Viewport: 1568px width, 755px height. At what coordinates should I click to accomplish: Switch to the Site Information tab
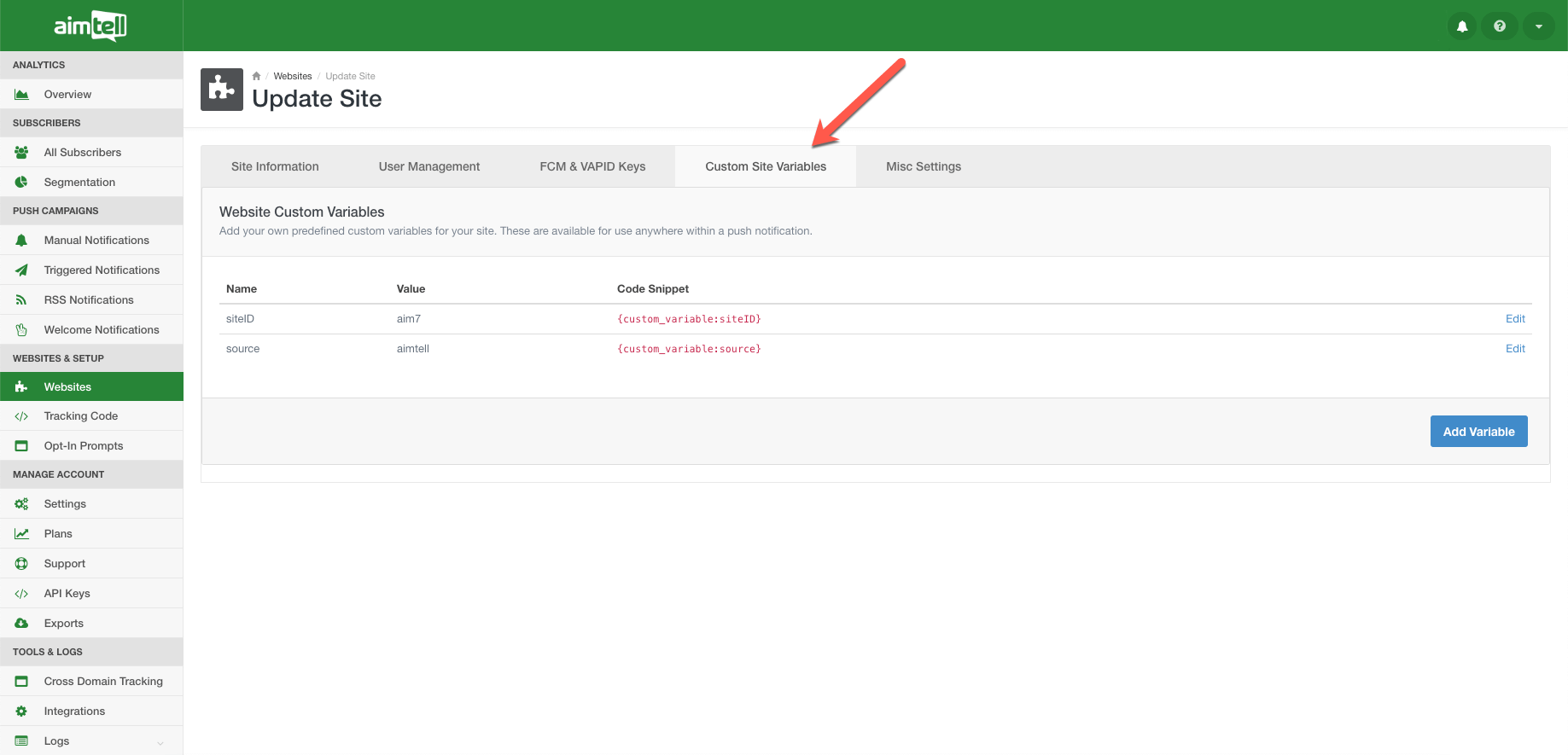coord(275,166)
